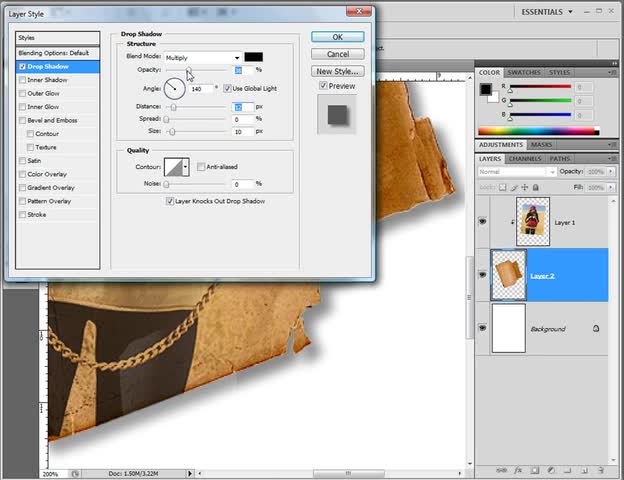The height and width of the screenshot is (480, 624).
Task: Enable the Stroke checkbox
Action: click(x=22, y=215)
